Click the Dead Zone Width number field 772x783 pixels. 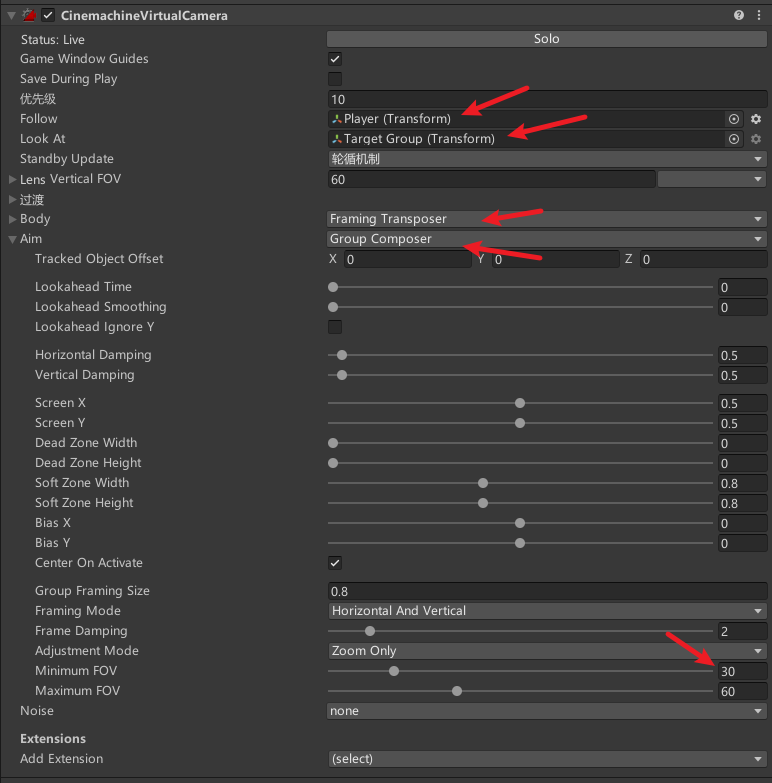click(x=743, y=443)
